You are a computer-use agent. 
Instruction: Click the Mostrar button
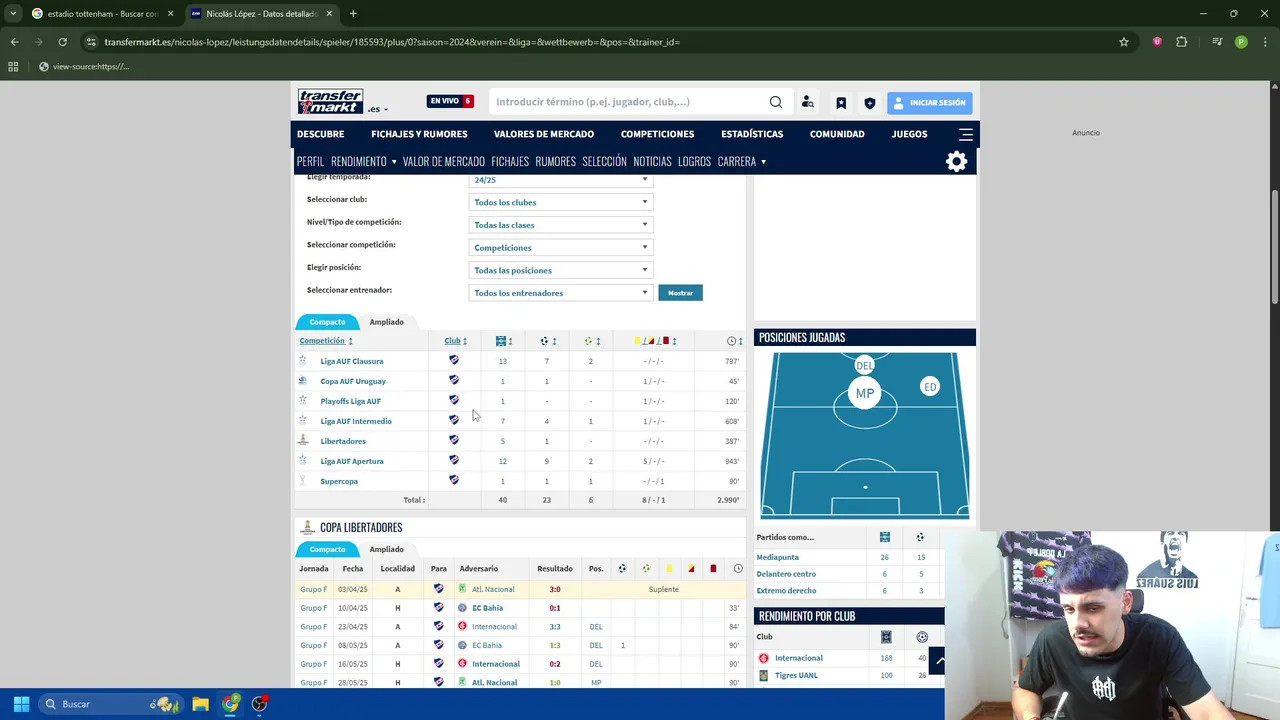click(x=680, y=293)
